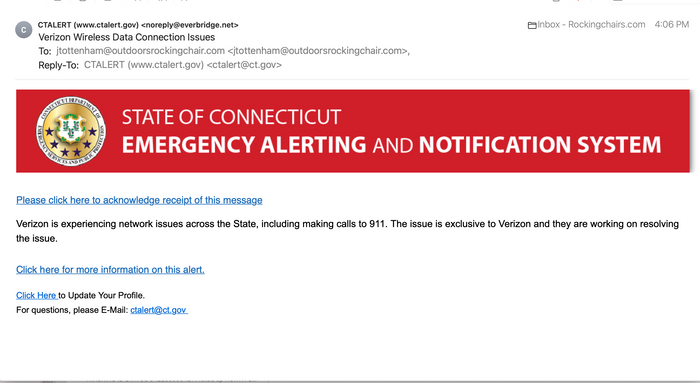The height and width of the screenshot is (383, 700).
Task: Follow the 'Click Here' update profile link
Action: [x=36, y=295]
